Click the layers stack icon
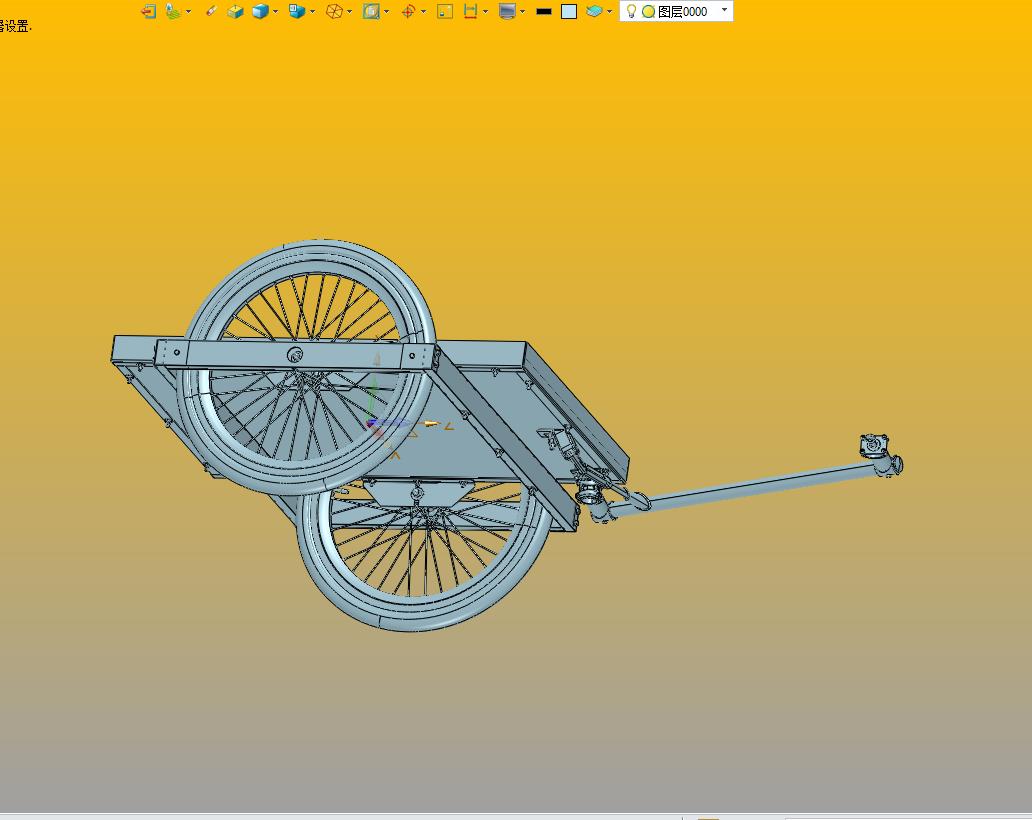This screenshot has width=1032, height=820. [594, 11]
